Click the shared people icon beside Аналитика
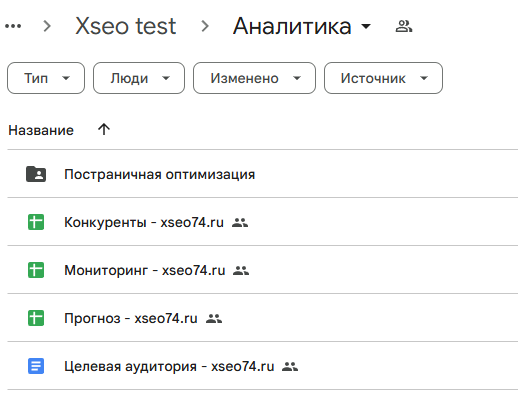The height and width of the screenshot is (411, 518). [404, 26]
